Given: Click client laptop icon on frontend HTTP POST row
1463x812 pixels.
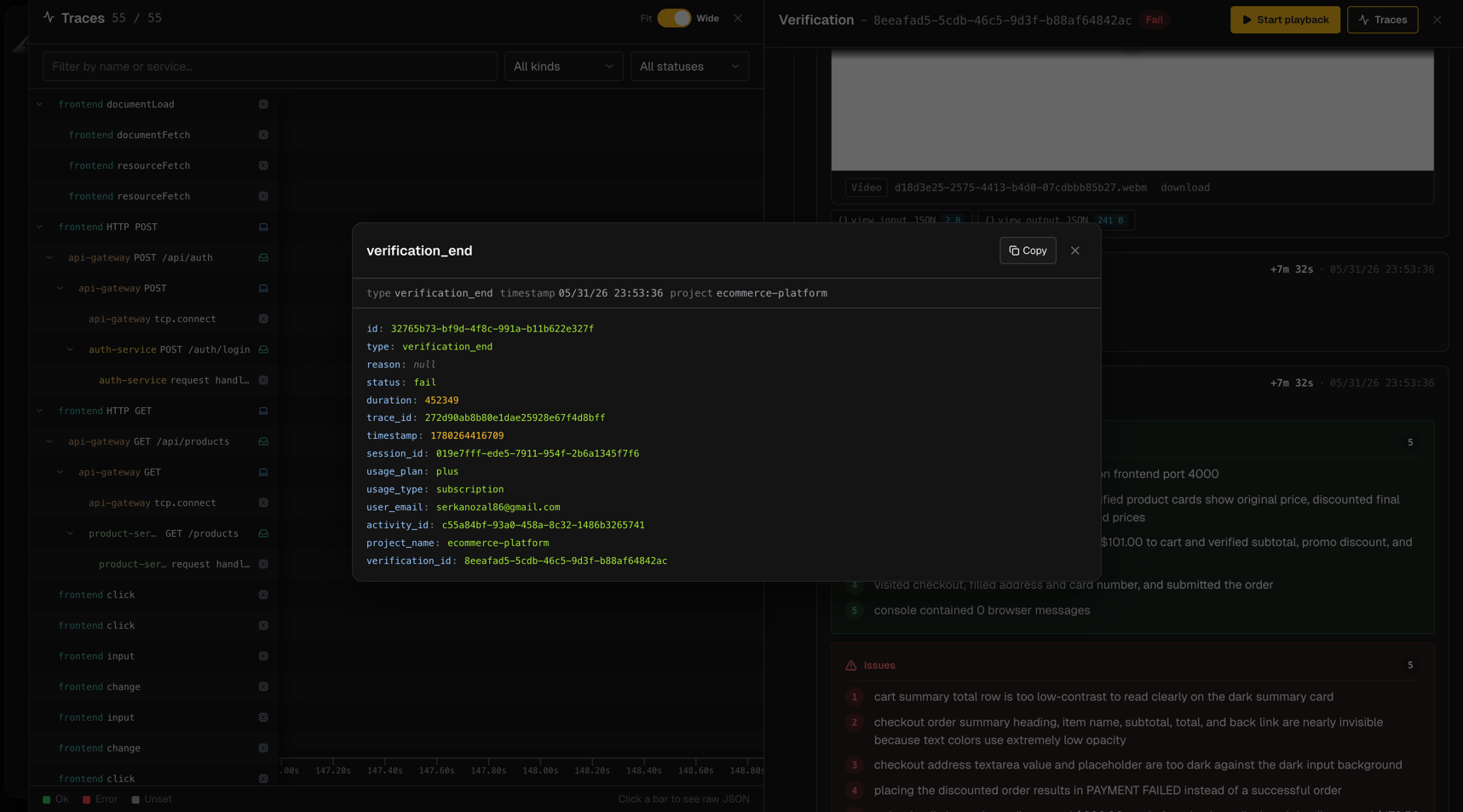Looking at the screenshot, I should (263, 227).
